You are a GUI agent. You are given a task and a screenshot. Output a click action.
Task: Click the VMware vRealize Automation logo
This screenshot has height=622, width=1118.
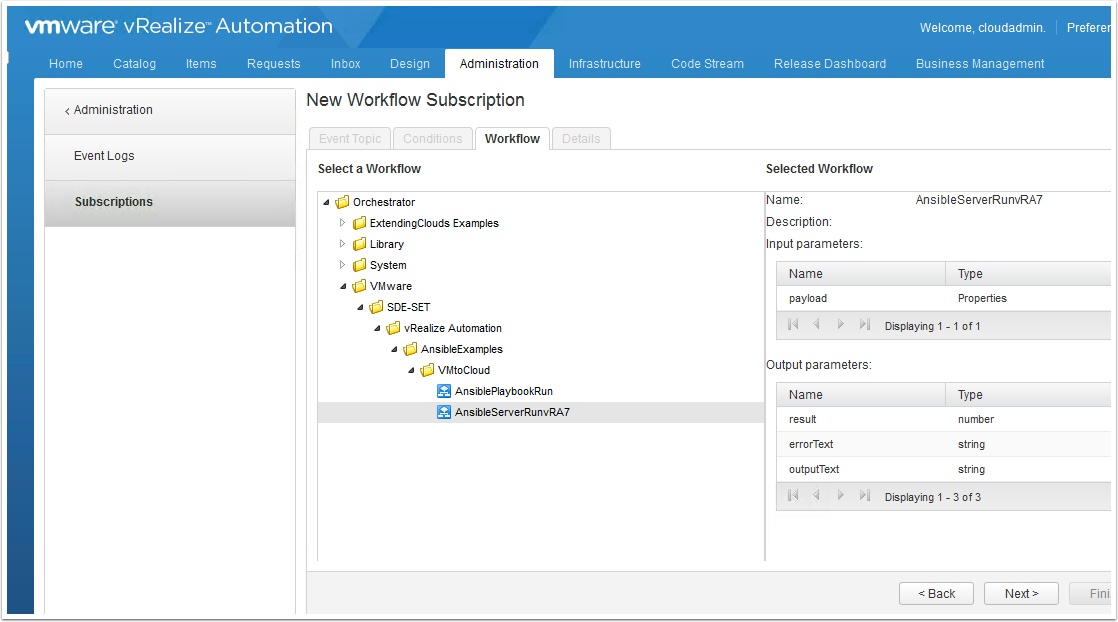(x=179, y=26)
